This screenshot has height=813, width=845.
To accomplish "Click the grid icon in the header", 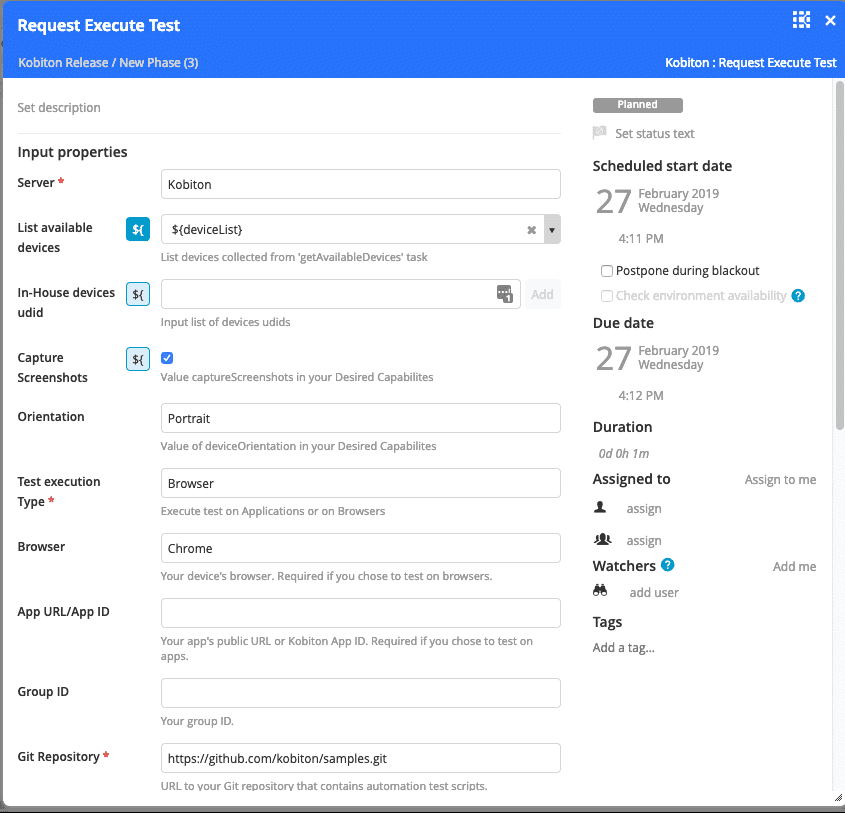I will click(801, 20).
